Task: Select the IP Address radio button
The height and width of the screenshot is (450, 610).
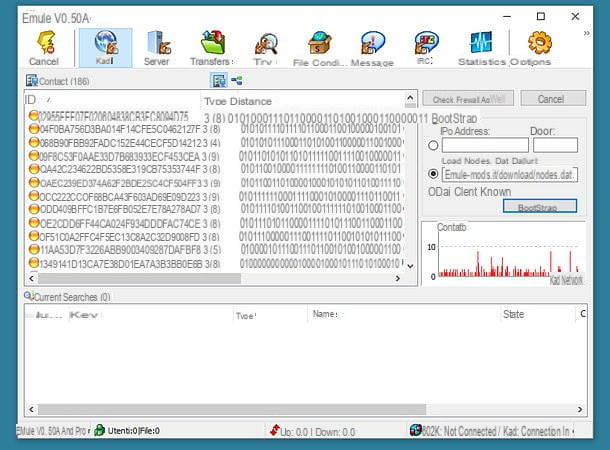Action: point(433,145)
